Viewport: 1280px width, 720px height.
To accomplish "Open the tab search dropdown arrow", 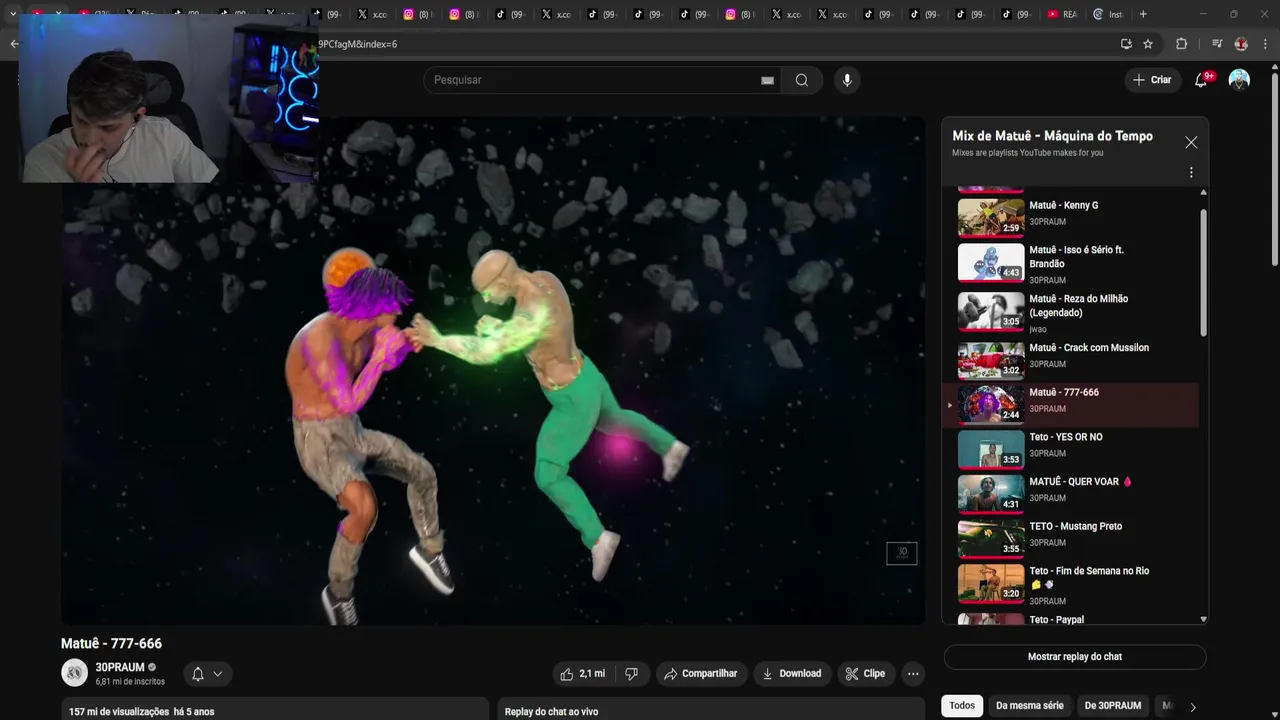I will coord(13,14).
